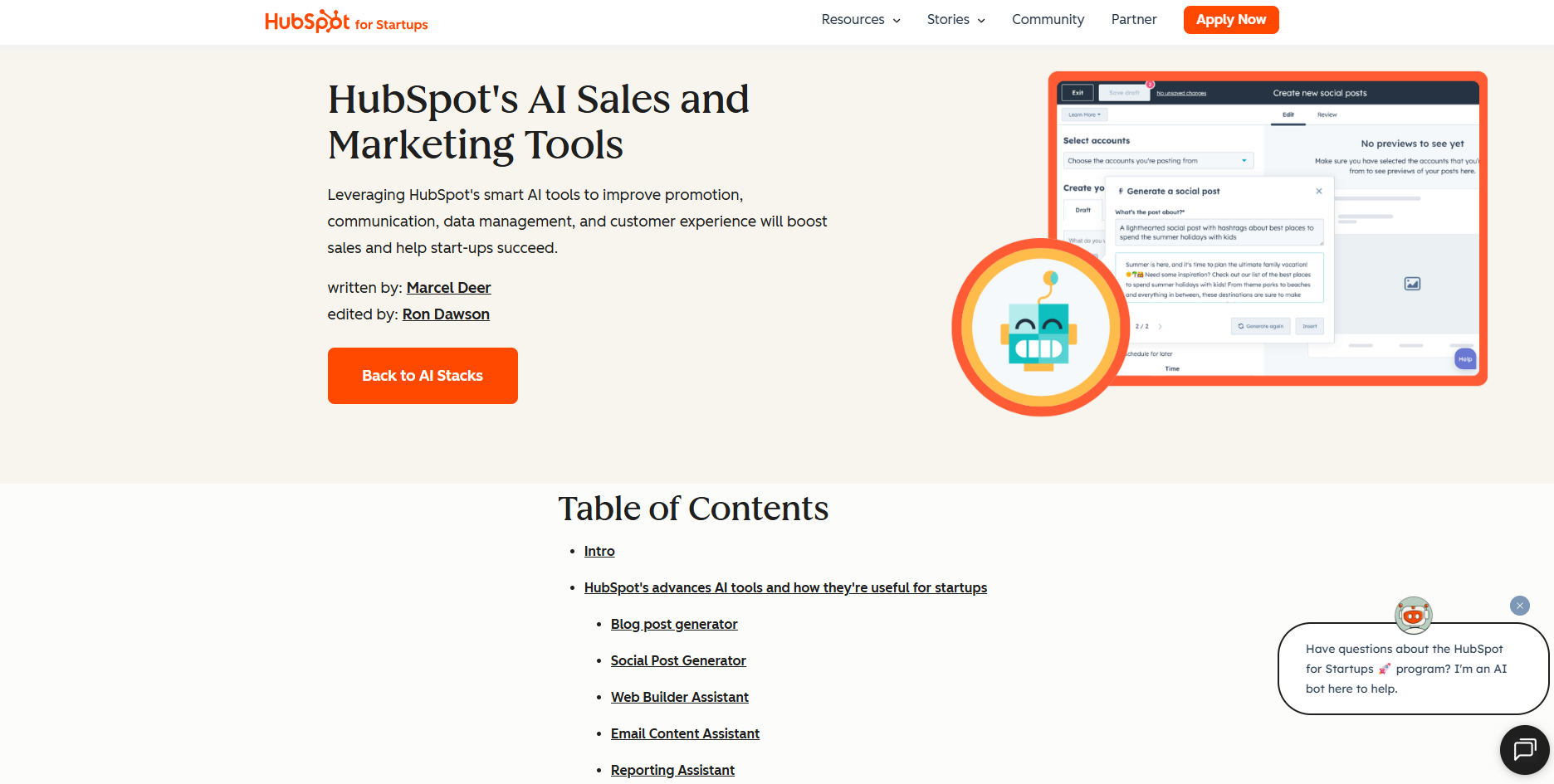The image size is (1554, 784).
Task: Open the Resources dropdown
Action: [x=860, y=19]
